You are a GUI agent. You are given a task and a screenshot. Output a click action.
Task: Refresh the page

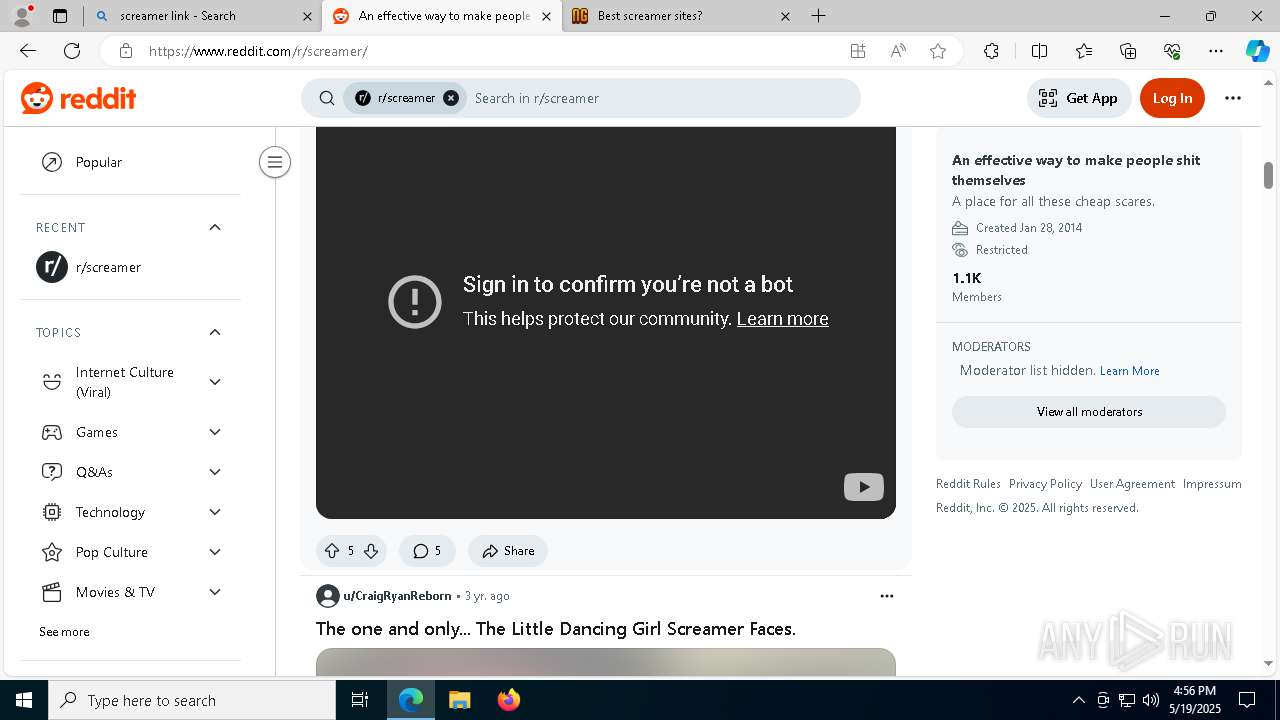pos(72,51)
